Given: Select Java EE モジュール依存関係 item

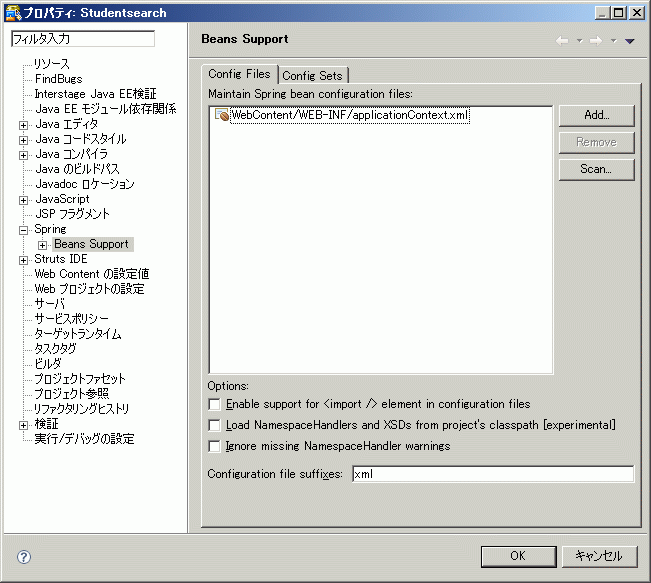Looking at the screenshot, I should click(106, 109).
